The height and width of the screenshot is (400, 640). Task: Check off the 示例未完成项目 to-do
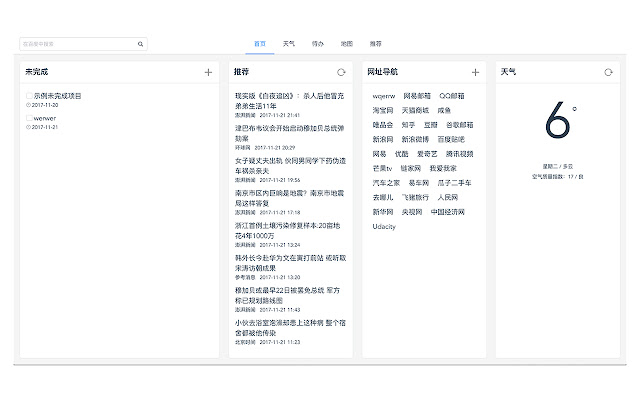point(29,96)
